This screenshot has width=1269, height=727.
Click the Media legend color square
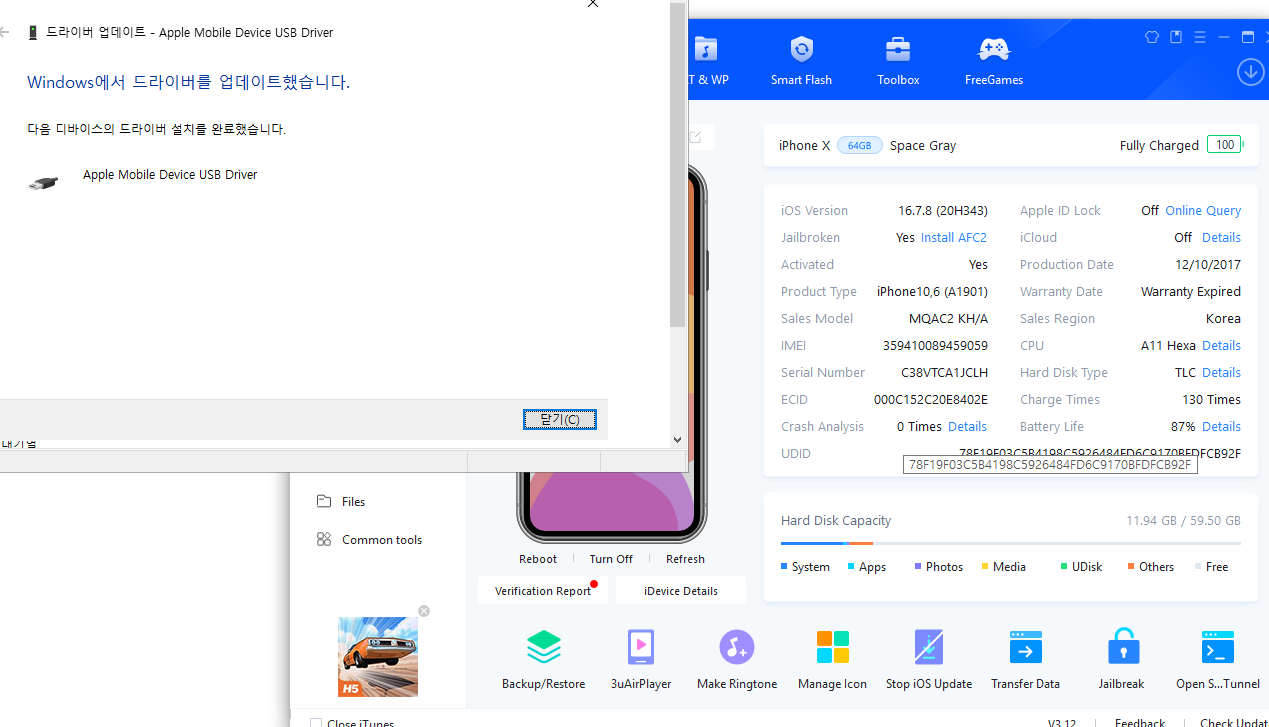[985, 567]
